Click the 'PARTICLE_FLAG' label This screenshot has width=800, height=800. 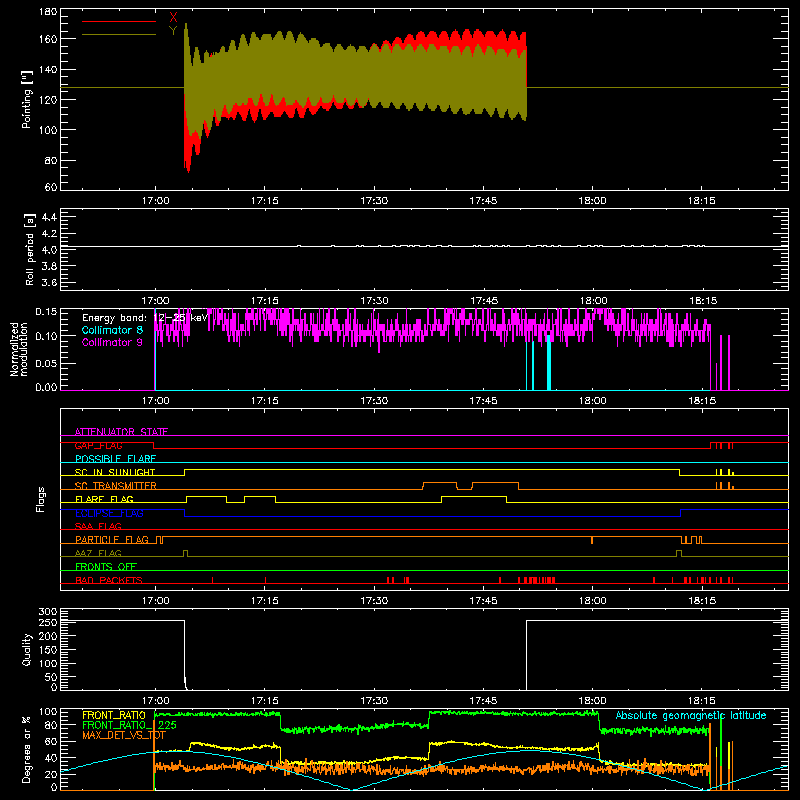112,539
